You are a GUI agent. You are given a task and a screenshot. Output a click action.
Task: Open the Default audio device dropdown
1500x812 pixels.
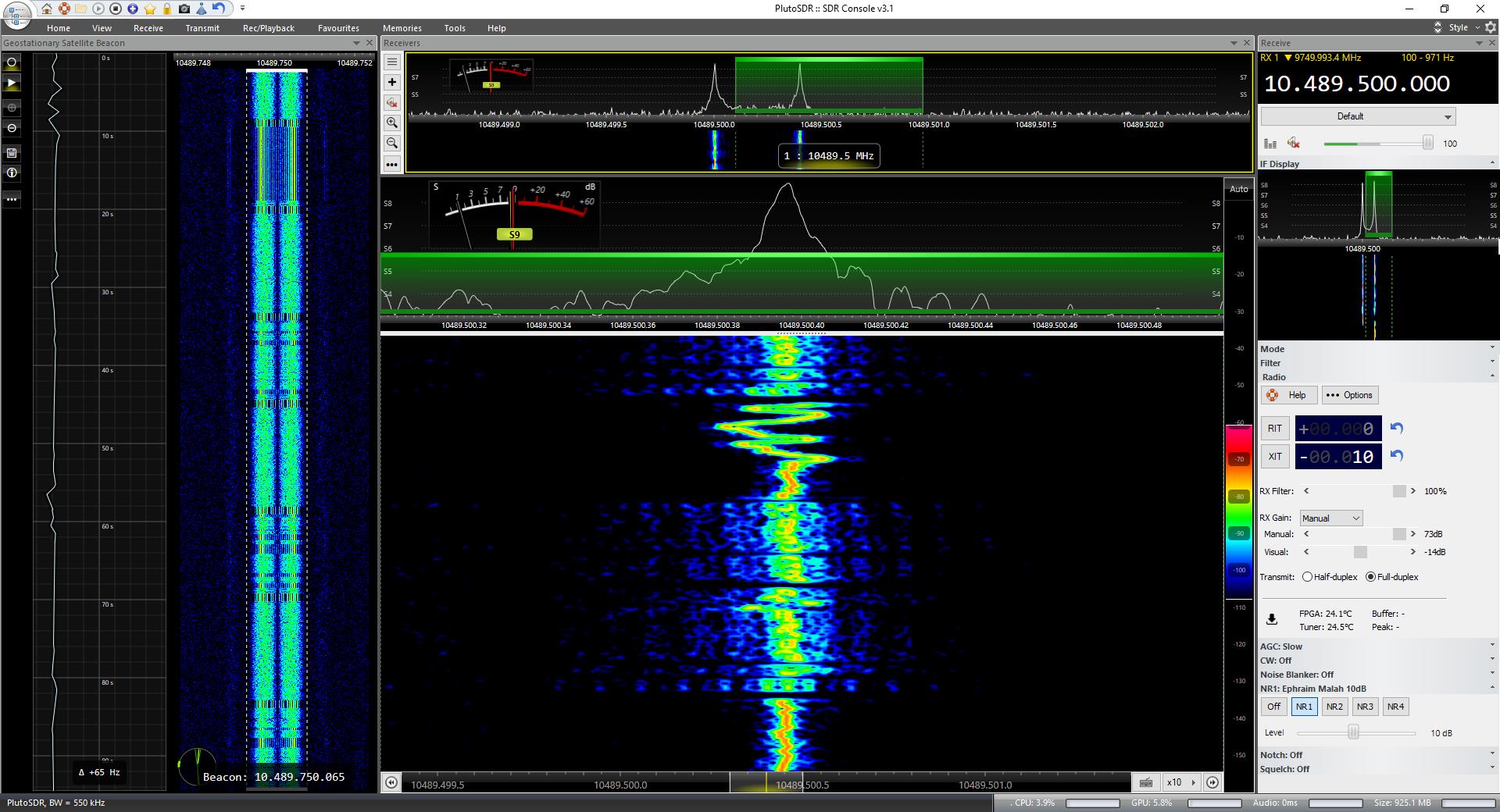click(x=1358, y=116)
